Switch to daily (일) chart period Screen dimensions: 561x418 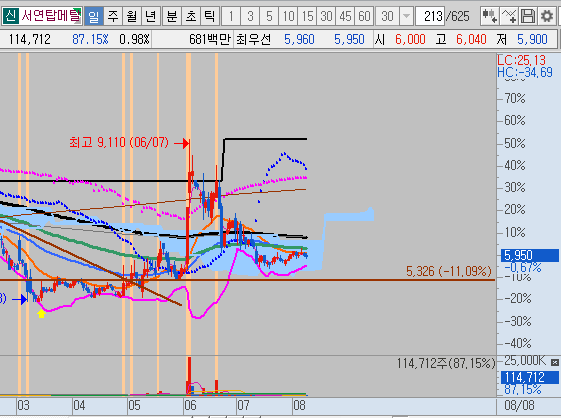[94, 16]
